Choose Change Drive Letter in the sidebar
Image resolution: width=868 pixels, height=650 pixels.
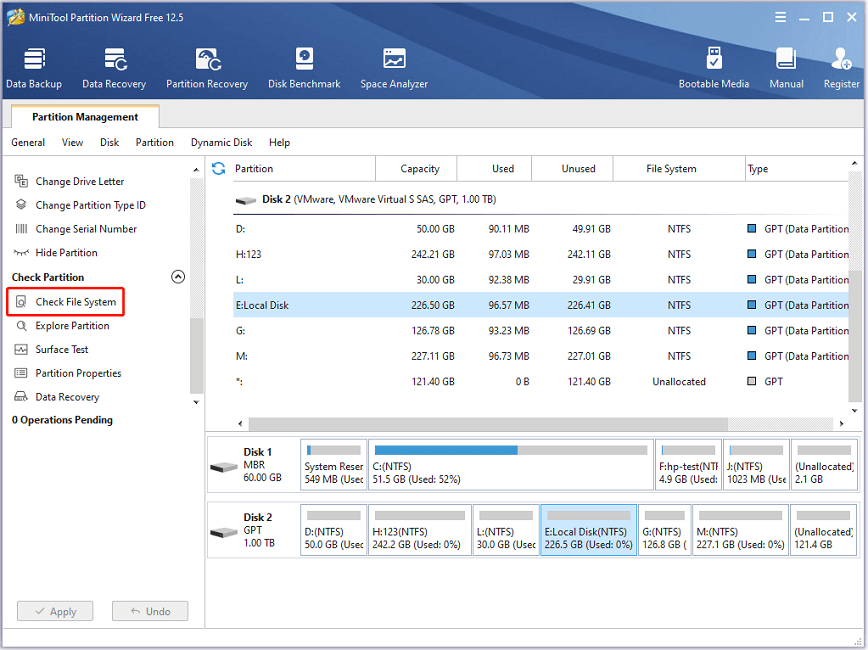79,181
